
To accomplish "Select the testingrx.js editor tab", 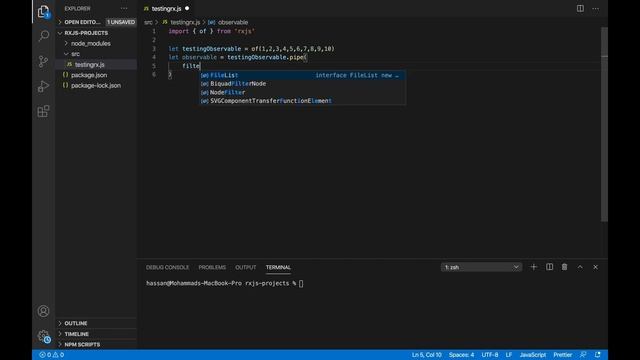I will pos(166,8).
